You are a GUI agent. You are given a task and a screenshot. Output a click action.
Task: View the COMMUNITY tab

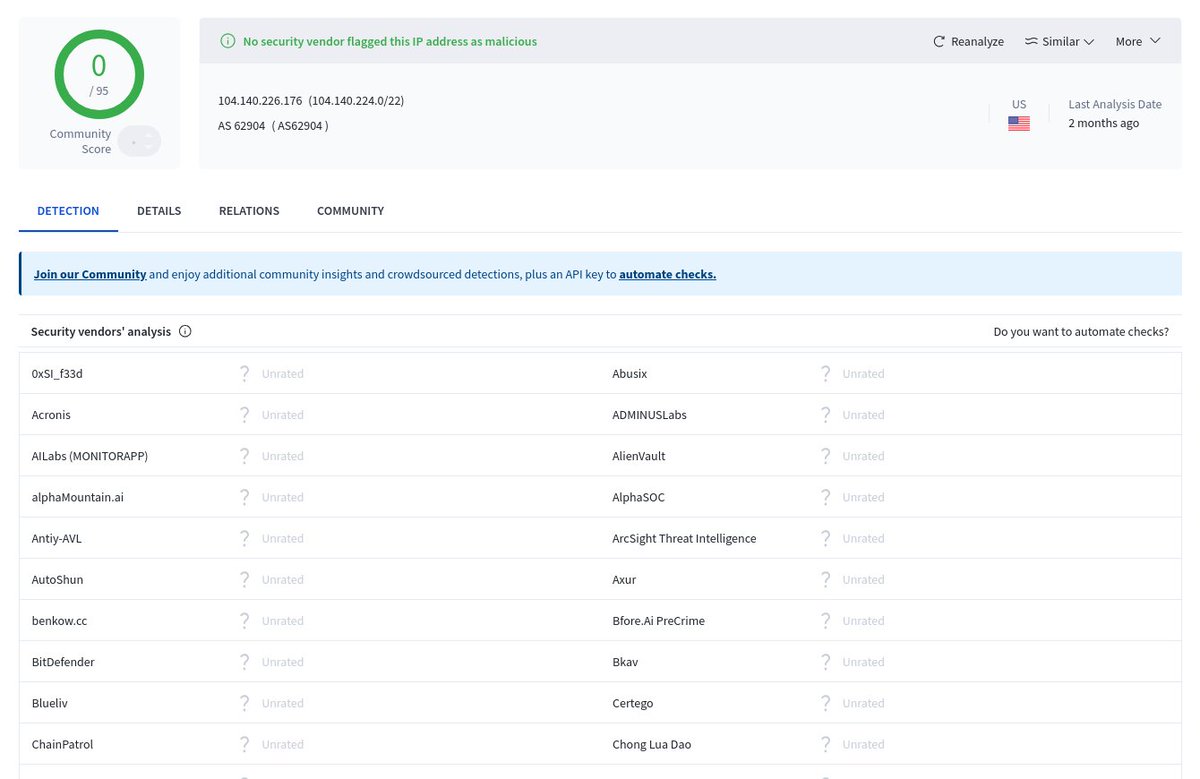coord(350,211)
